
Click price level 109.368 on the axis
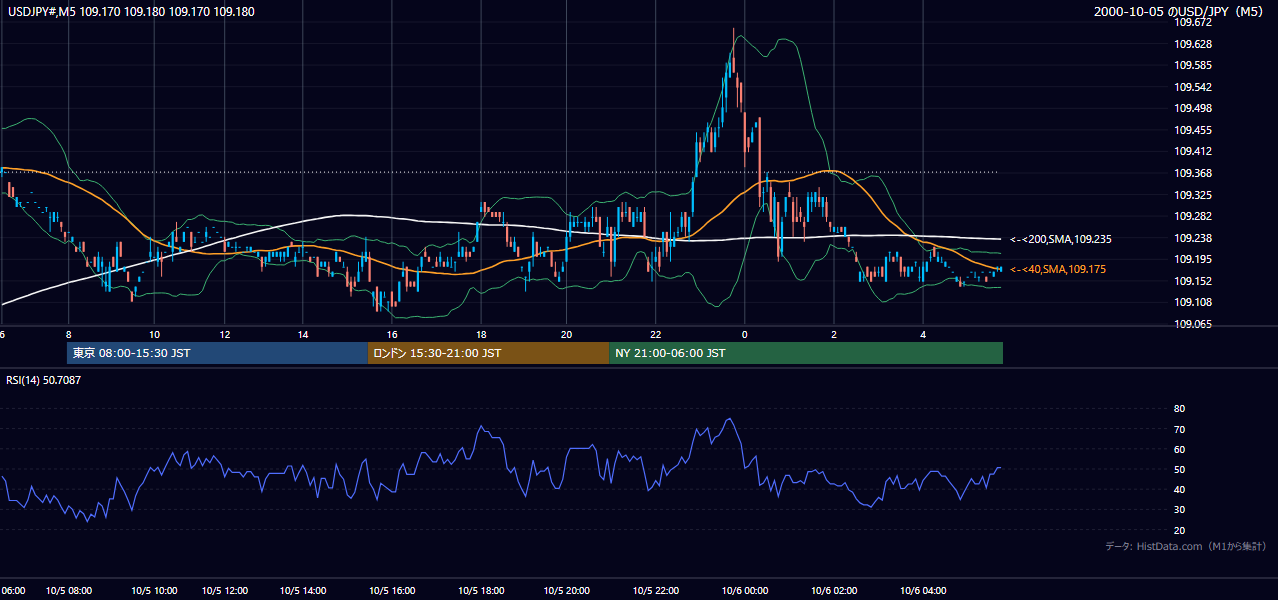point(1195,173)
